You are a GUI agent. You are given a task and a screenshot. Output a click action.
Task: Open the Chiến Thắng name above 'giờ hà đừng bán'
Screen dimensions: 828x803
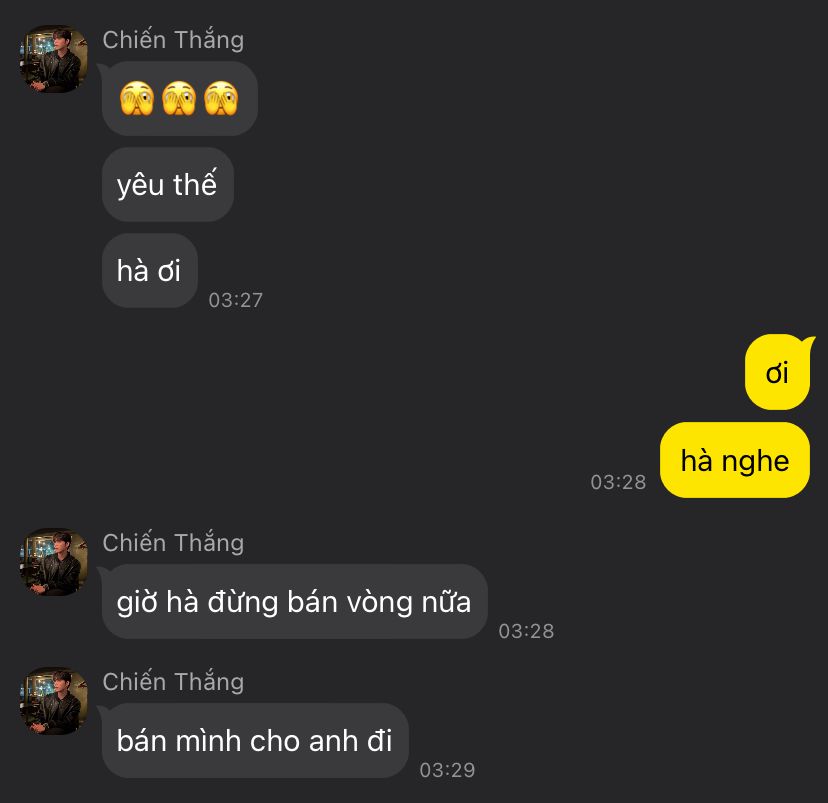click(x=173, y=543)
